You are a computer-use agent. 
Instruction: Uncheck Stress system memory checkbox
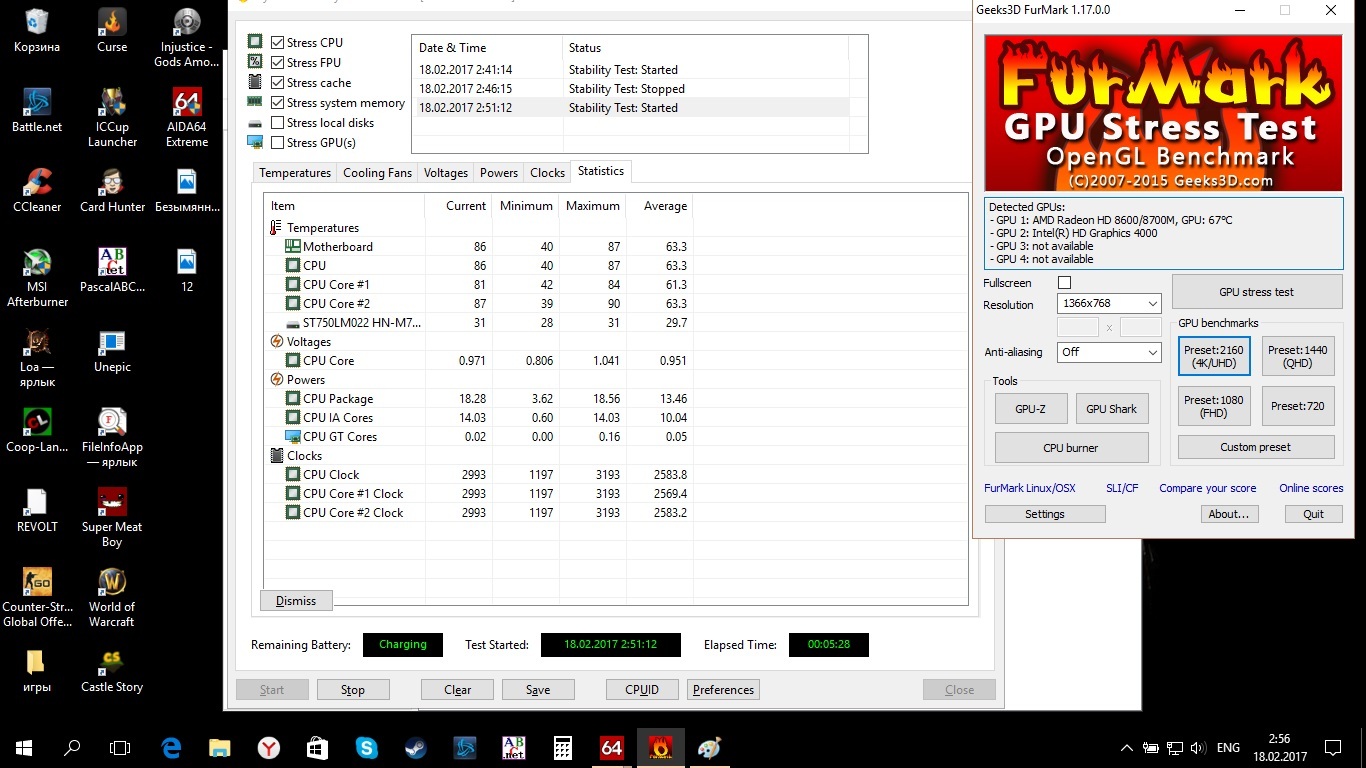click(x=277, y=103)
